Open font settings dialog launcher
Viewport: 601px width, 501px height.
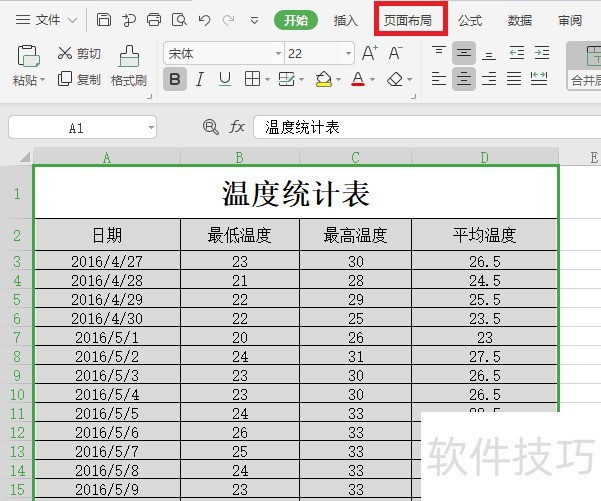tap(413, 97)
